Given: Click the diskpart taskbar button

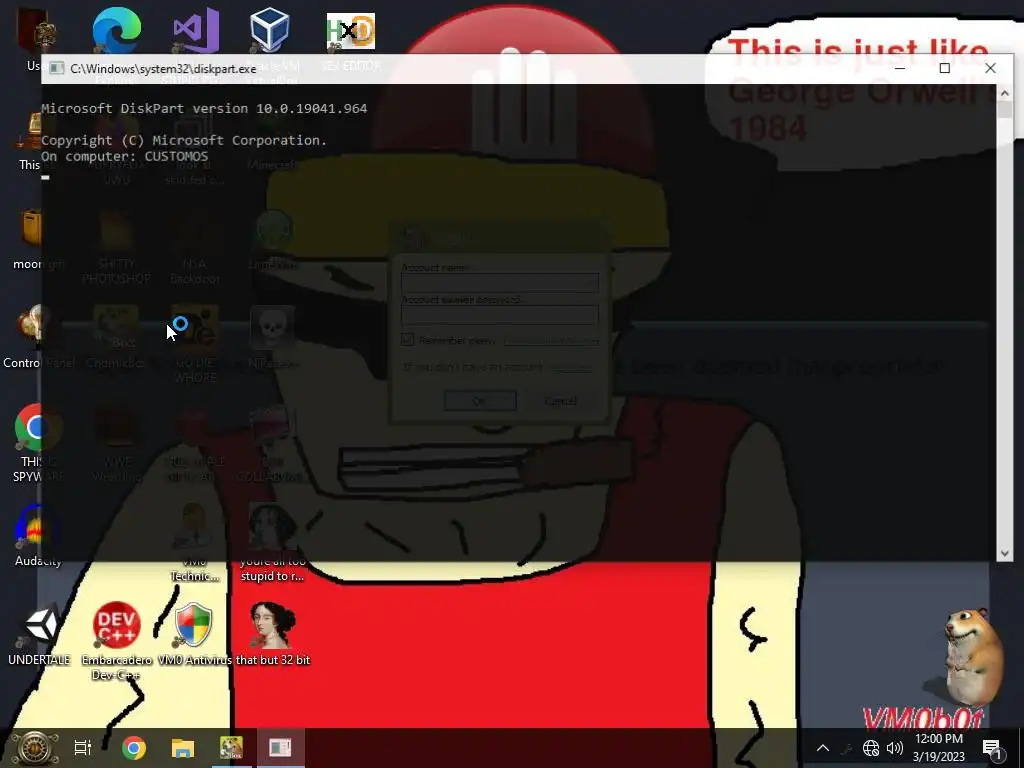Looking at the screenshot, I should click(x=280, y=748).
